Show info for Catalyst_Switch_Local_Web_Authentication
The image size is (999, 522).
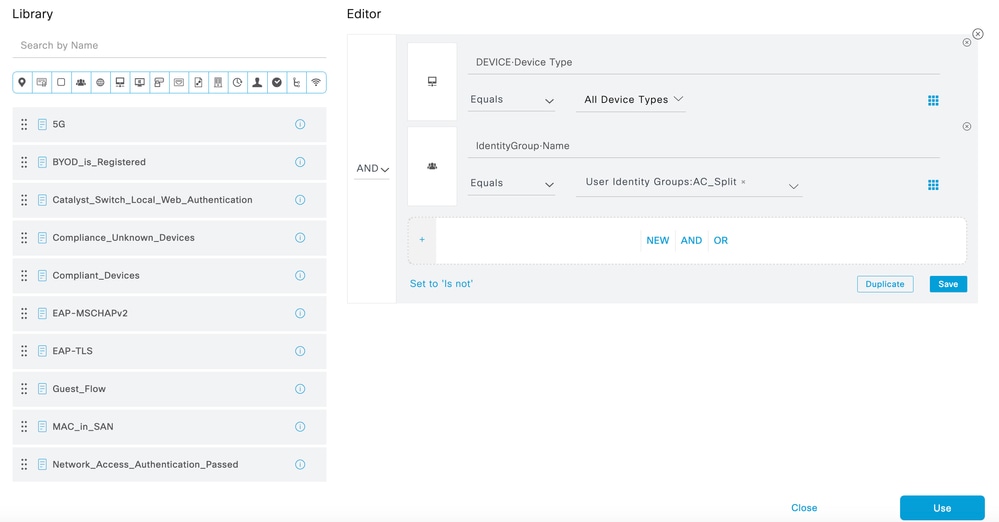point(300,200)
